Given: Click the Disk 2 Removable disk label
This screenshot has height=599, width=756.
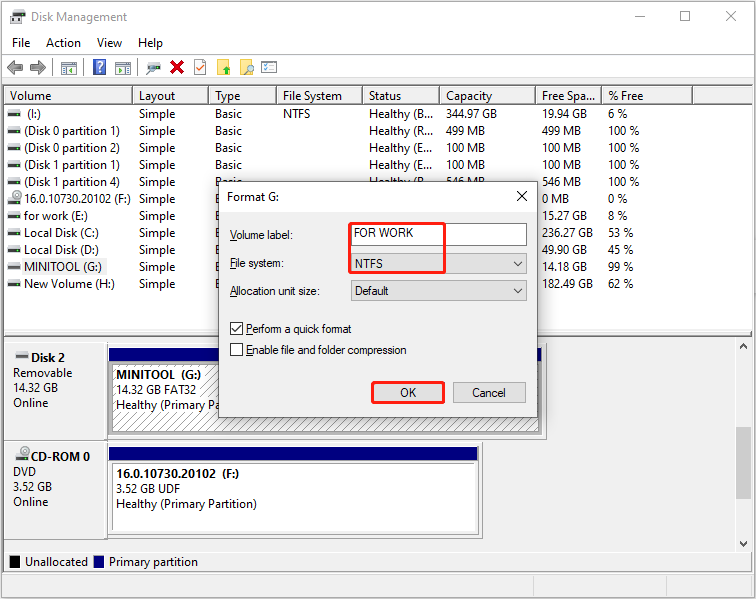Looking at the screenshot, I should pos(55,389).
